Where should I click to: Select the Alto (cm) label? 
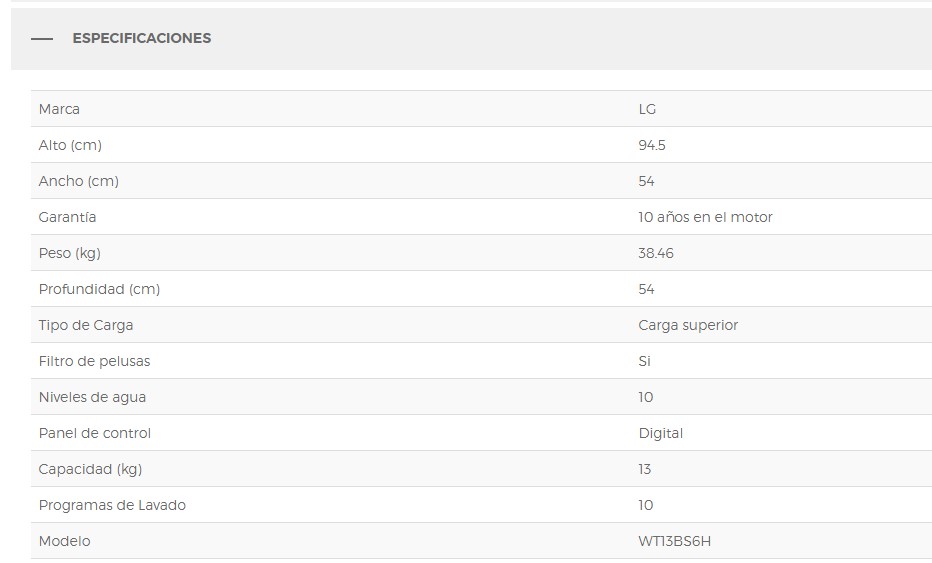pos(70,145)
